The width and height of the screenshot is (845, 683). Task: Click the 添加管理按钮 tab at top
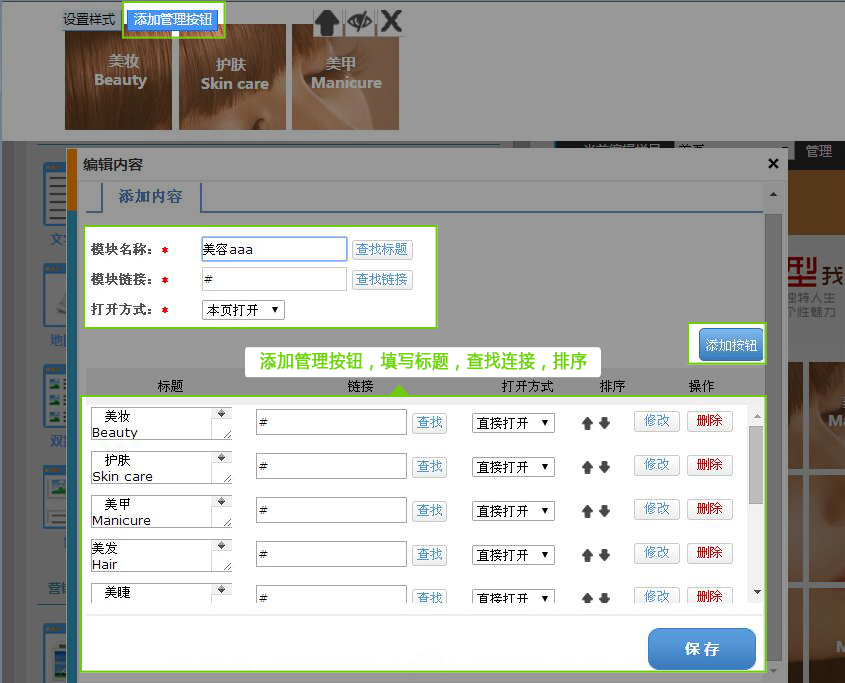(173, 19)
